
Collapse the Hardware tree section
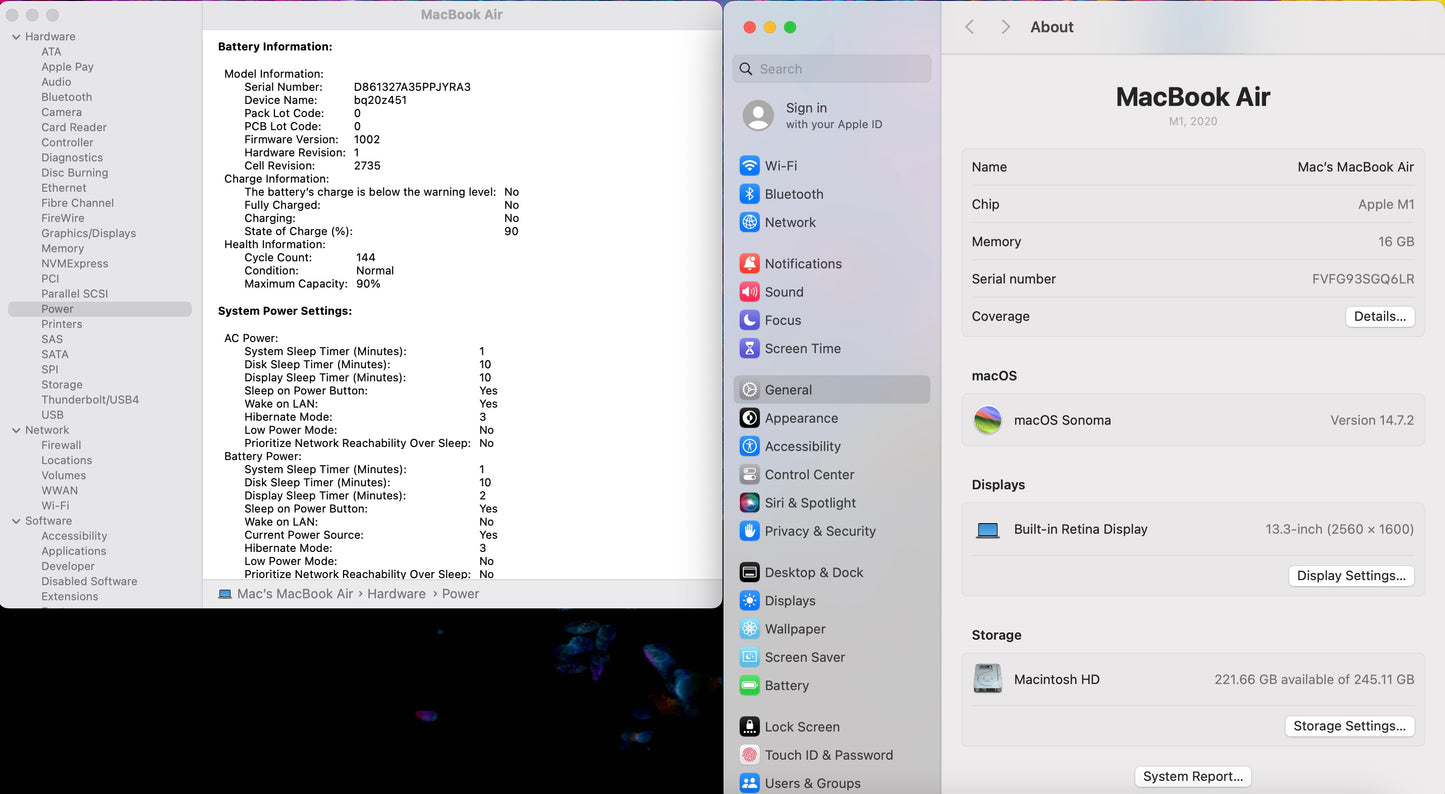[16, 37]
